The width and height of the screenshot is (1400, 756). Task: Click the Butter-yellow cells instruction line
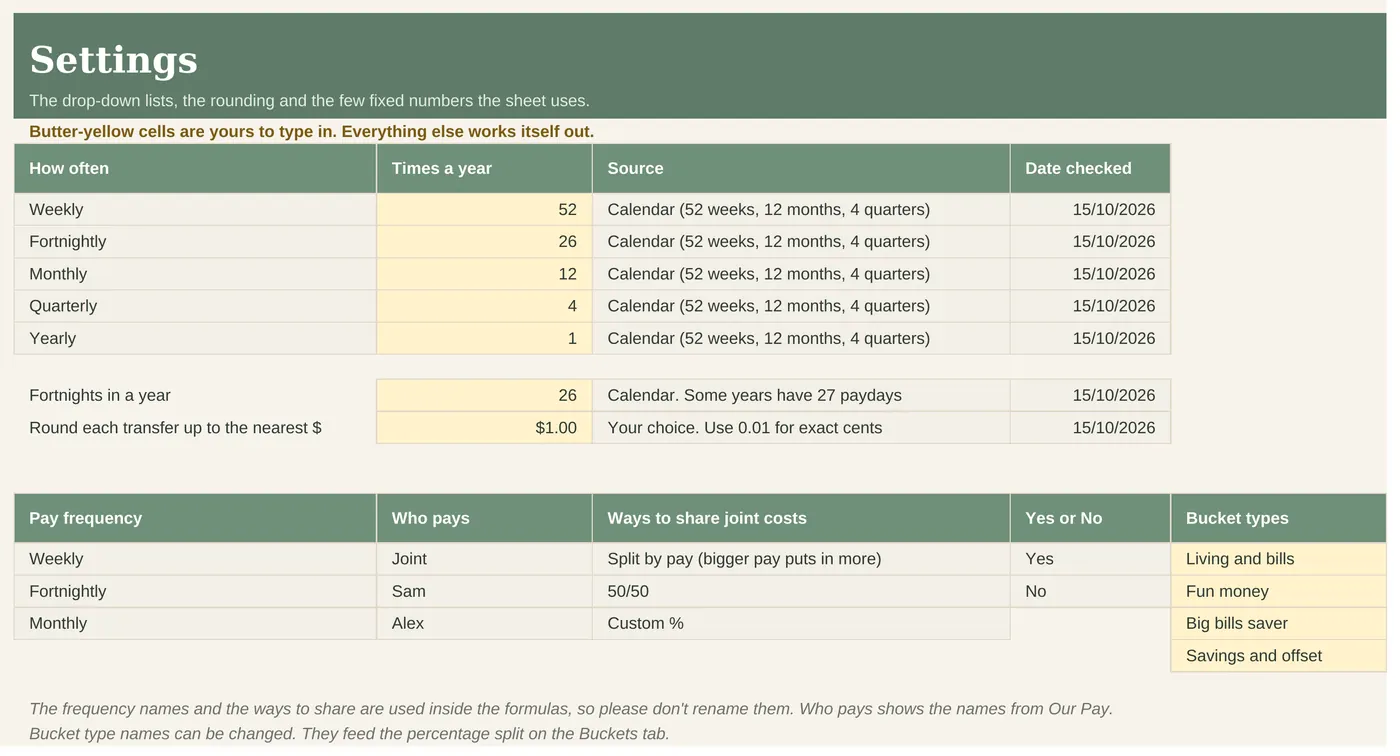[x=311, y=132]
